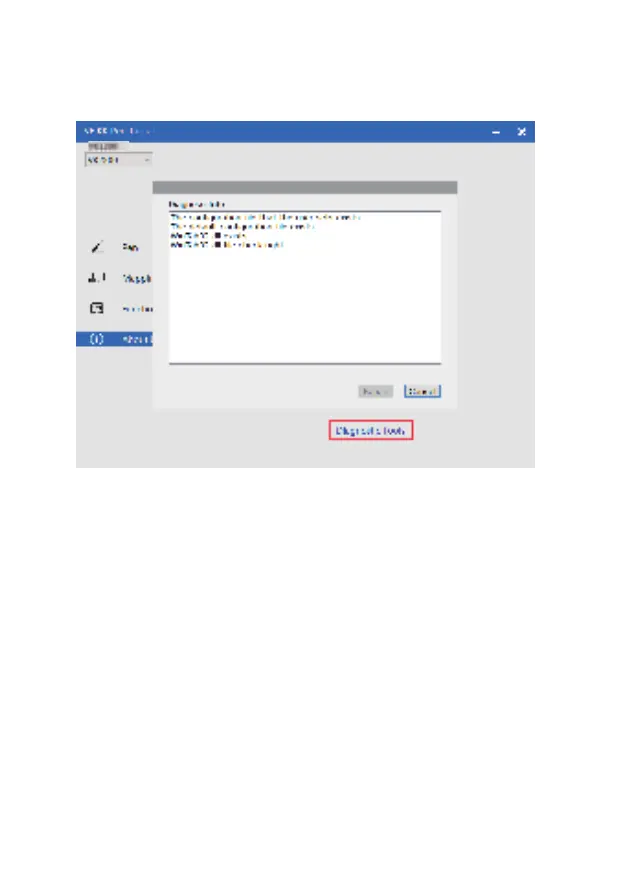
Task: Select the Pen settings icon
Action: [98, 247]
